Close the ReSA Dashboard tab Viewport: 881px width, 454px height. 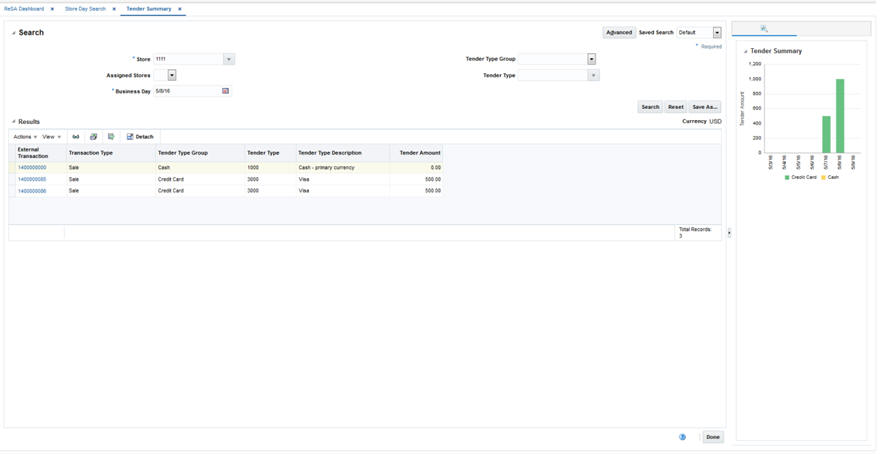[52, 9]
